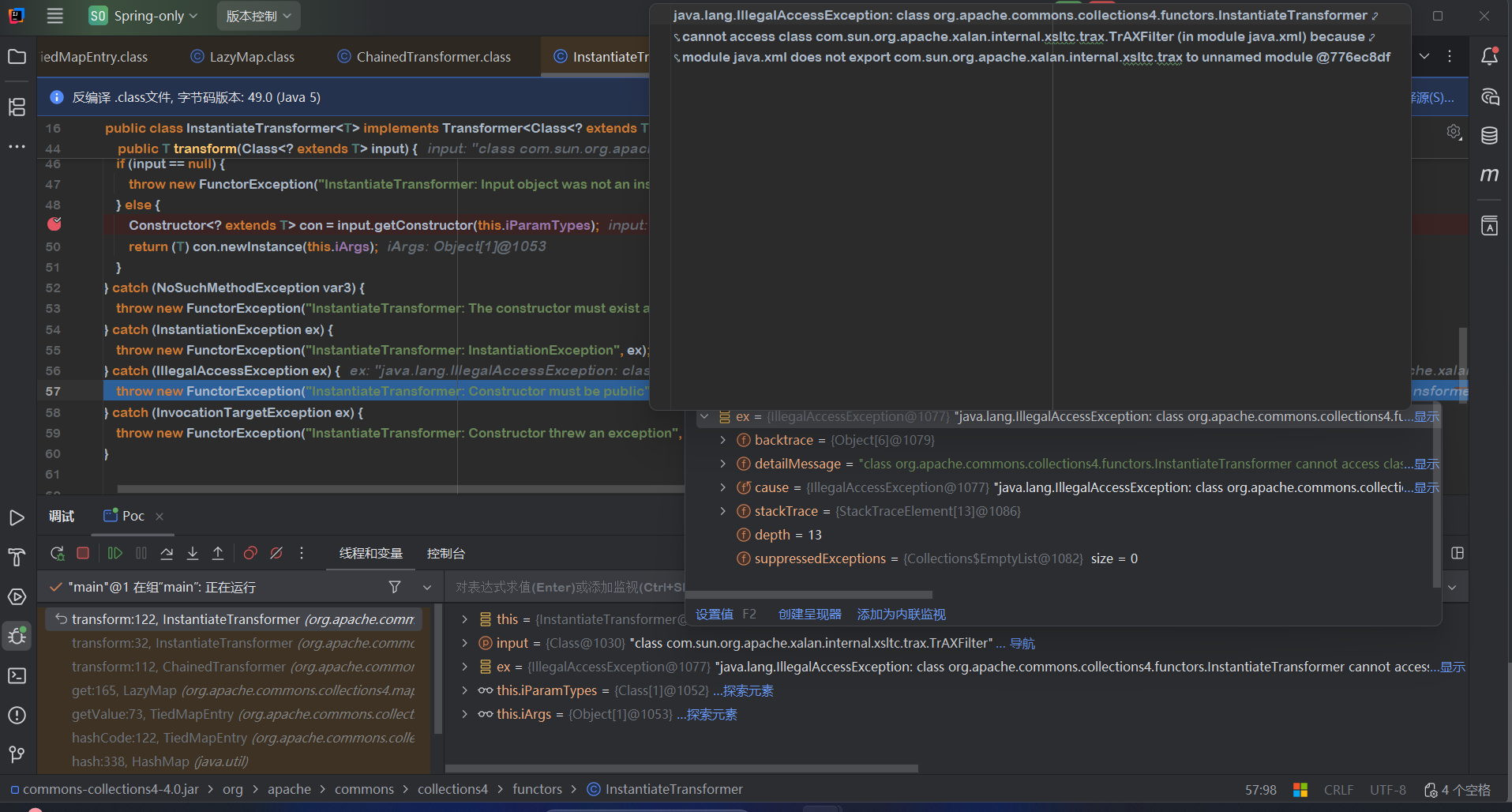Open the Maven tool window icon
Image resolution: width=1512 pixels, height=812 pixels.
pos(1489,175)
